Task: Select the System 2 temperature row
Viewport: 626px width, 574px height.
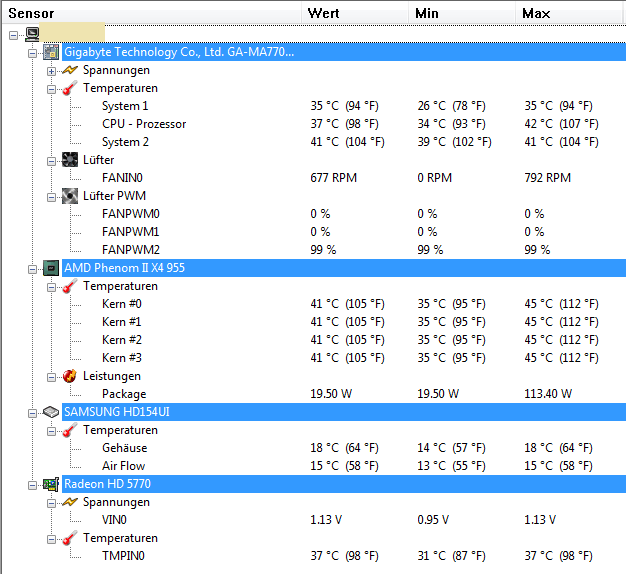Action: [363, 142]
